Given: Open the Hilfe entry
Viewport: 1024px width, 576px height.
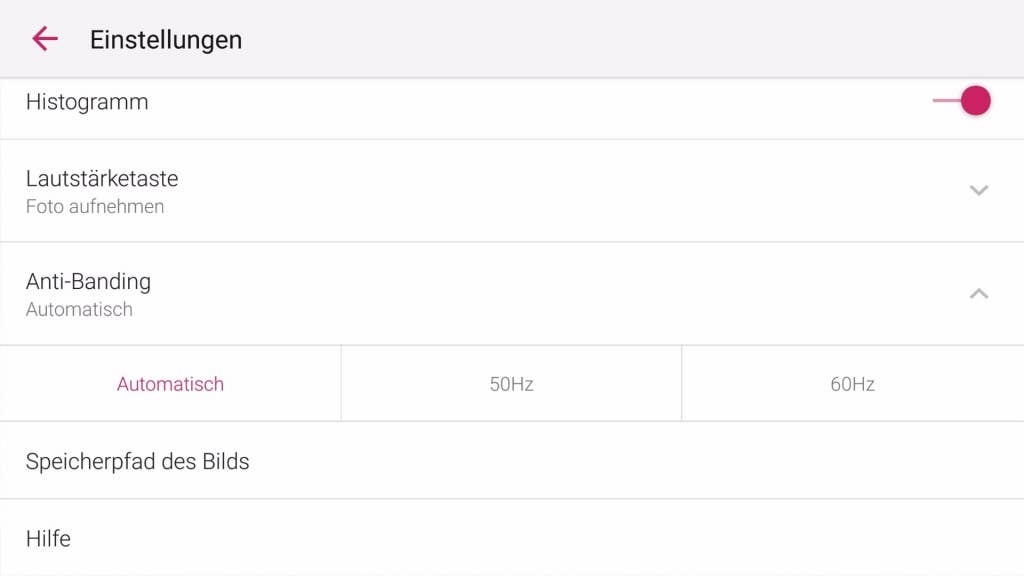Looking at the screenshot, I should click(48, 539).
